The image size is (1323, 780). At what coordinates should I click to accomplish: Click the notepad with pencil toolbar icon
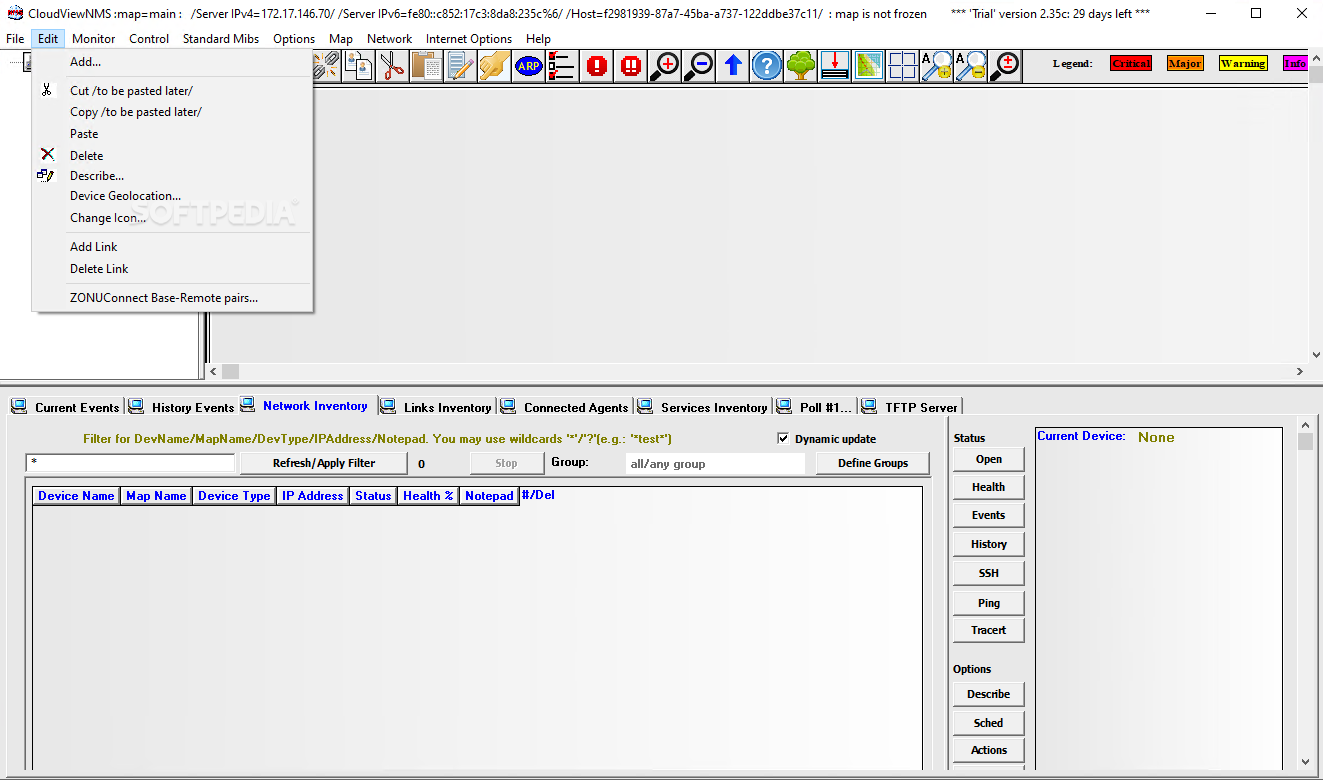tap(460, 66)
